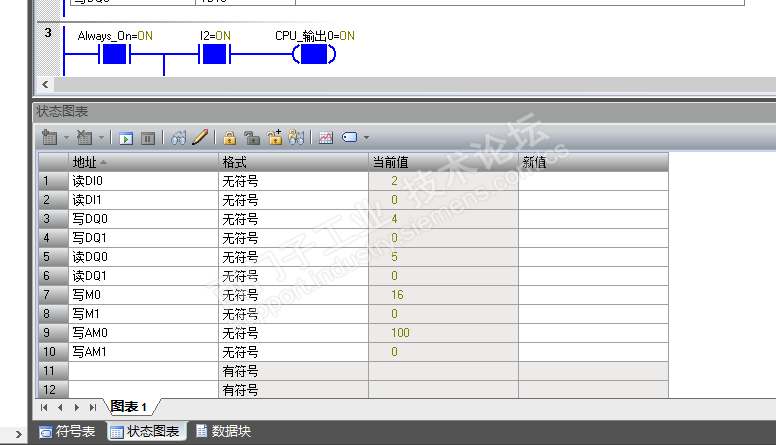Image resolution: width=776 pixels, height=445 pixels.
Task: Click the 无符号 format cell for 写M0
Action: coord(293,295)
